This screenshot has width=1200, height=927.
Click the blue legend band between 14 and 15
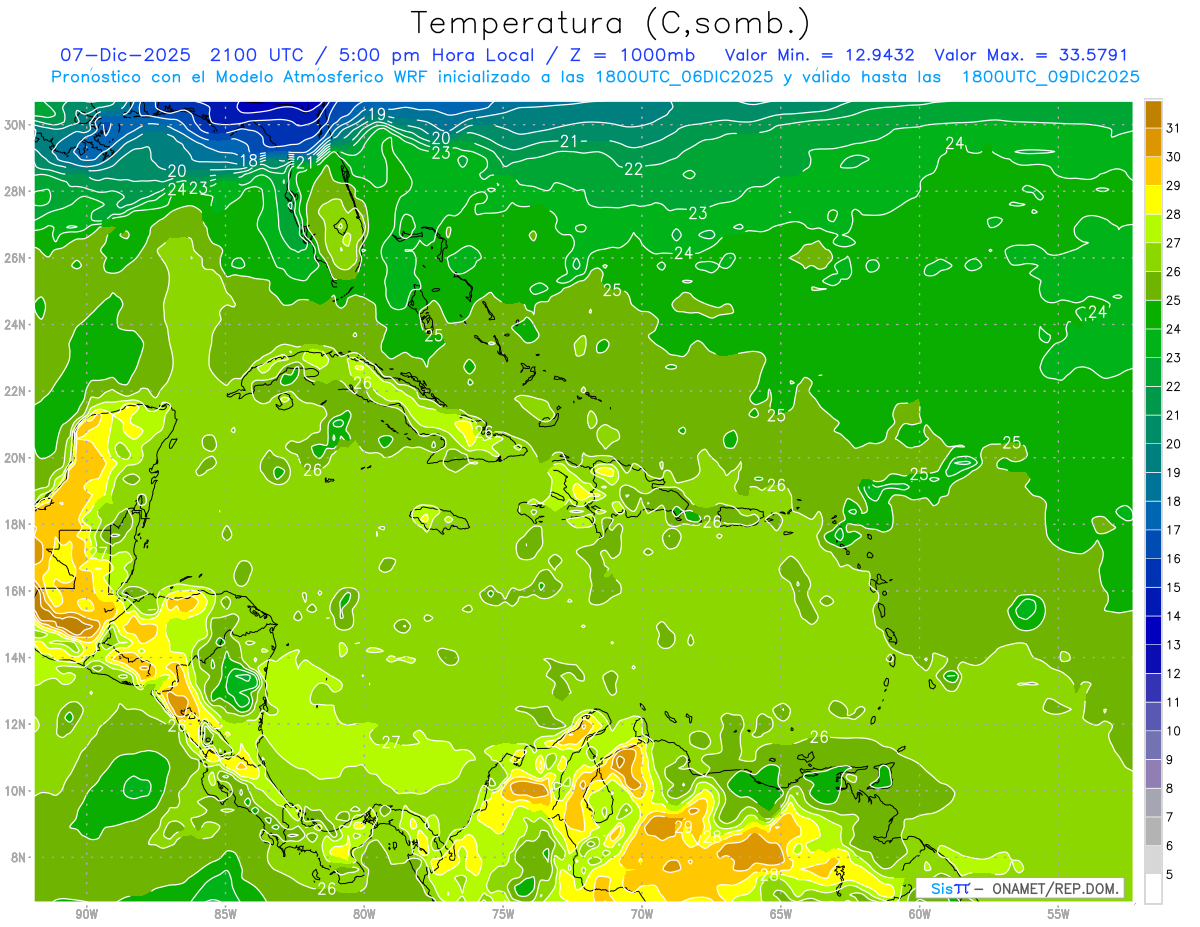point(1153,601)
